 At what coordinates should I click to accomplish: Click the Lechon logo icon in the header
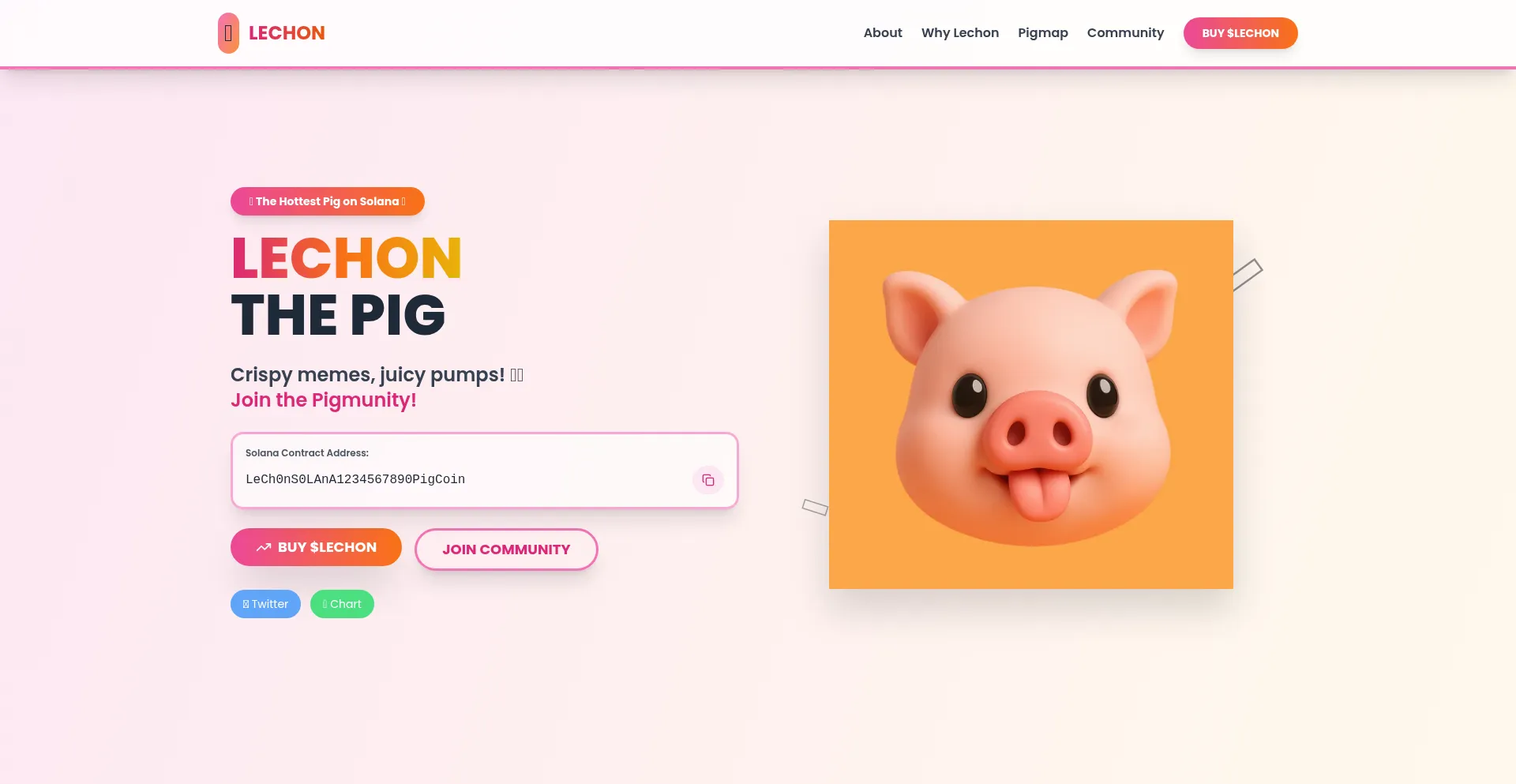[228, 33]
